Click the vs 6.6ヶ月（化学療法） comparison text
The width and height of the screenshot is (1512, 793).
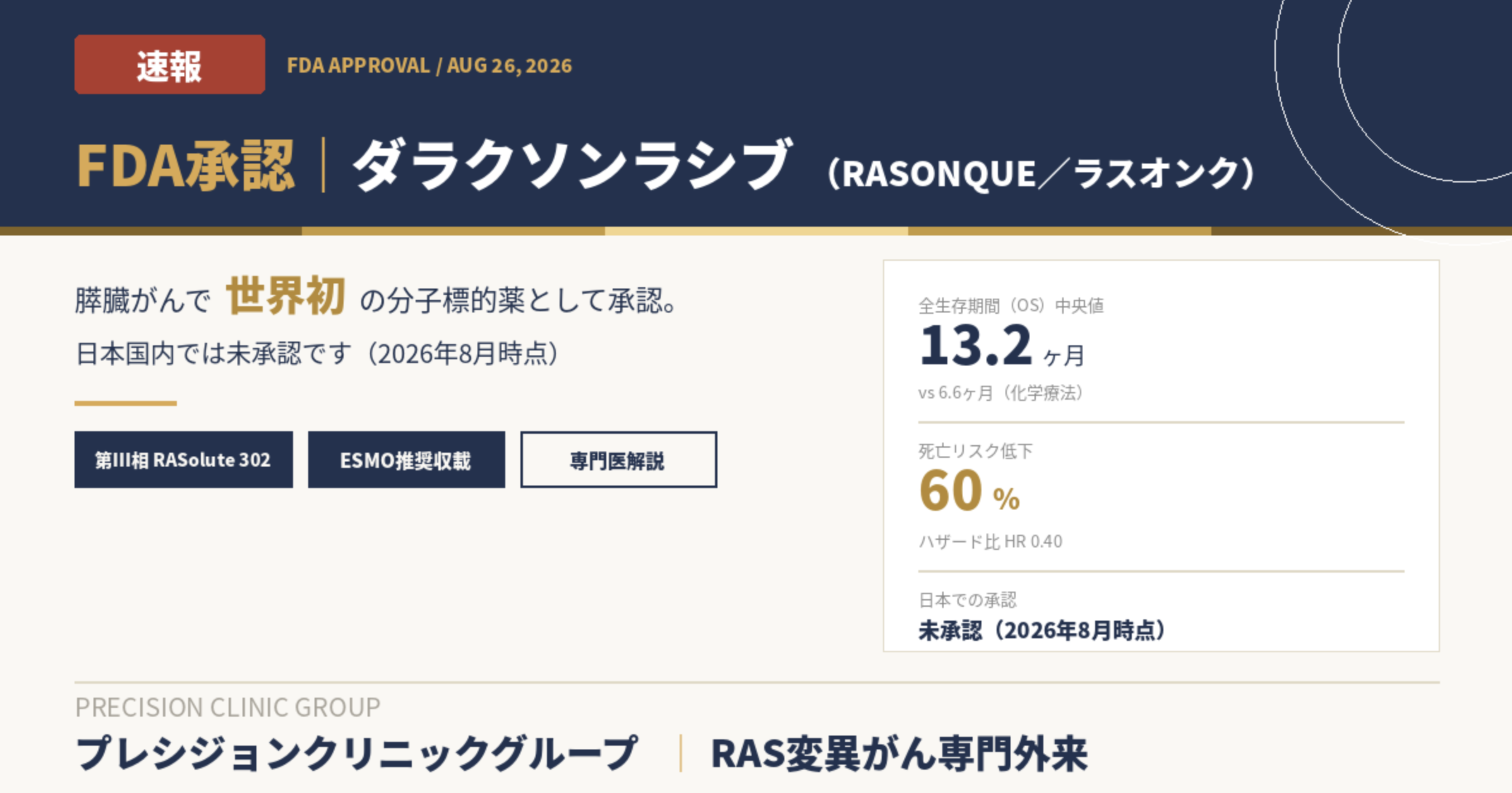(1002, 393)
